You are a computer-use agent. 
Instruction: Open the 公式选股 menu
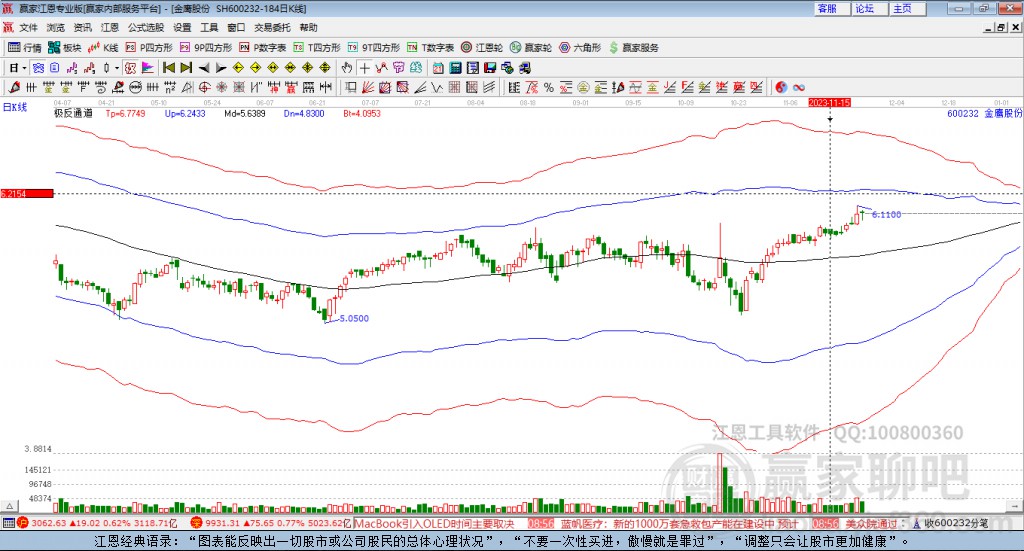pos(146,27)
